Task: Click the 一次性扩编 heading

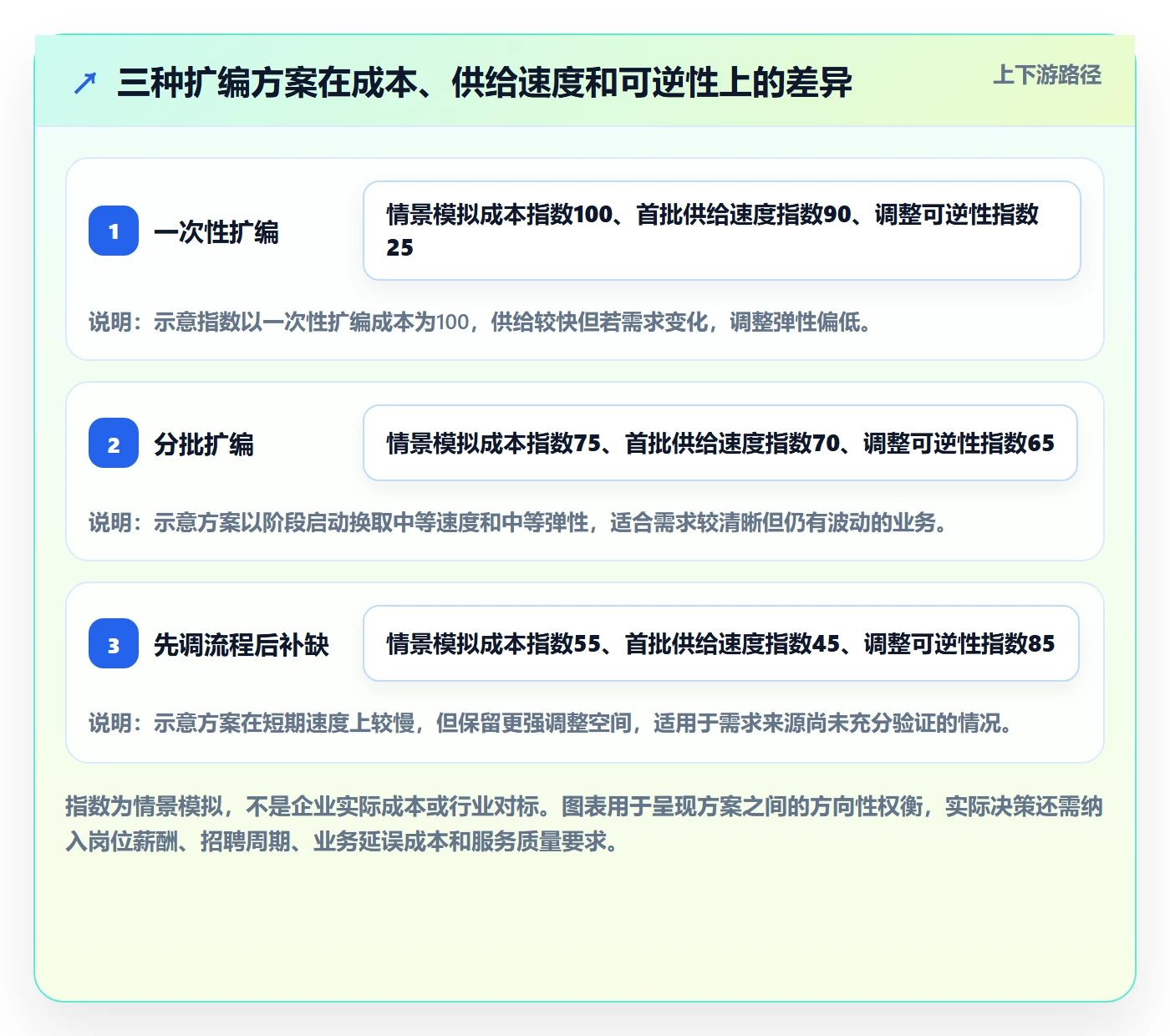Action: click(216, 231)
